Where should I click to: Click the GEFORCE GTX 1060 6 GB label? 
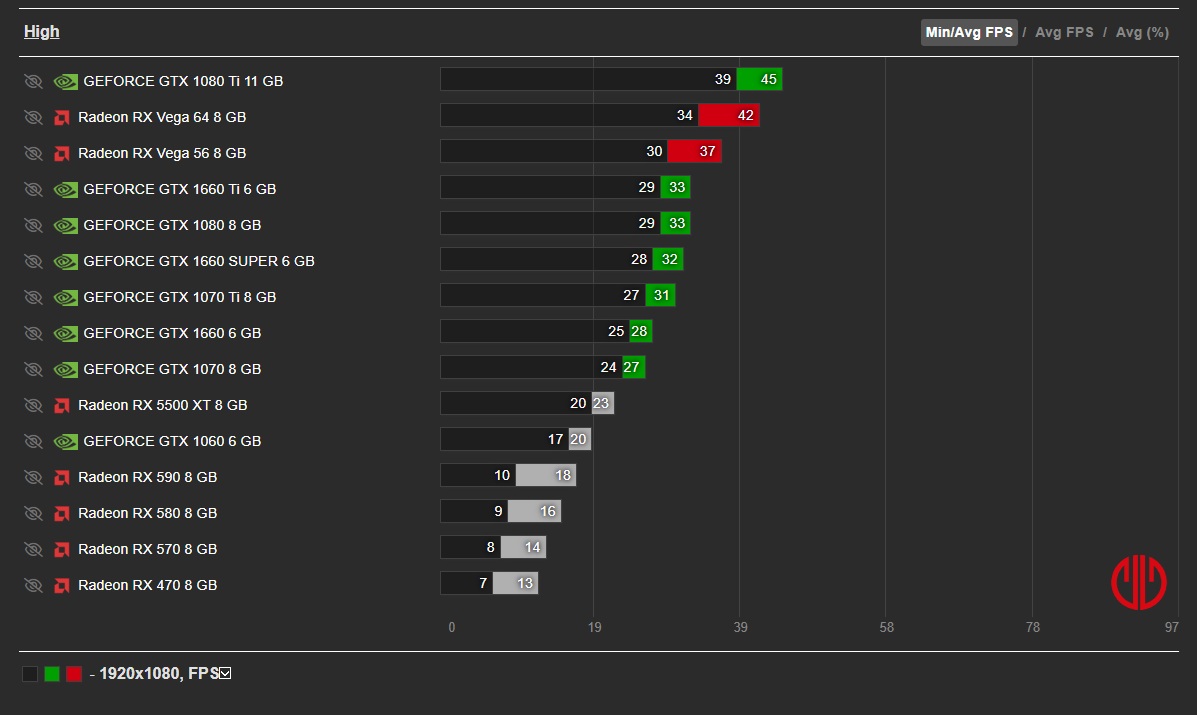(173, 441)
